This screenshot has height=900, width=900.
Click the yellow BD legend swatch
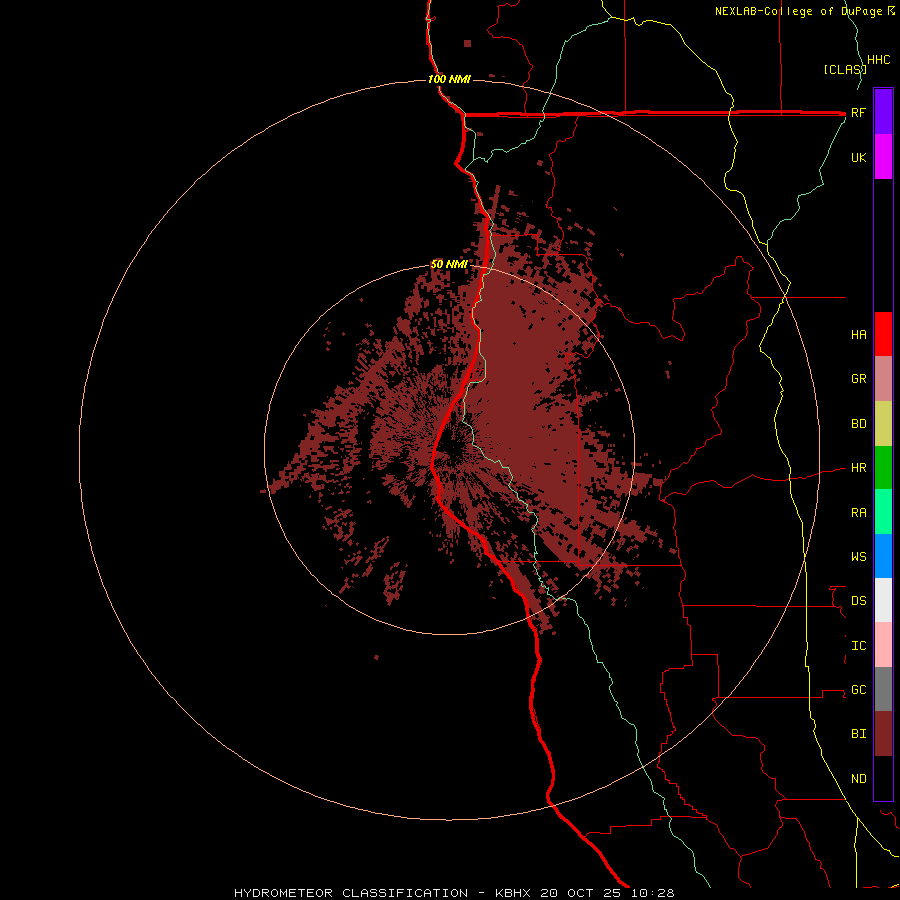[x=883, y=424]
